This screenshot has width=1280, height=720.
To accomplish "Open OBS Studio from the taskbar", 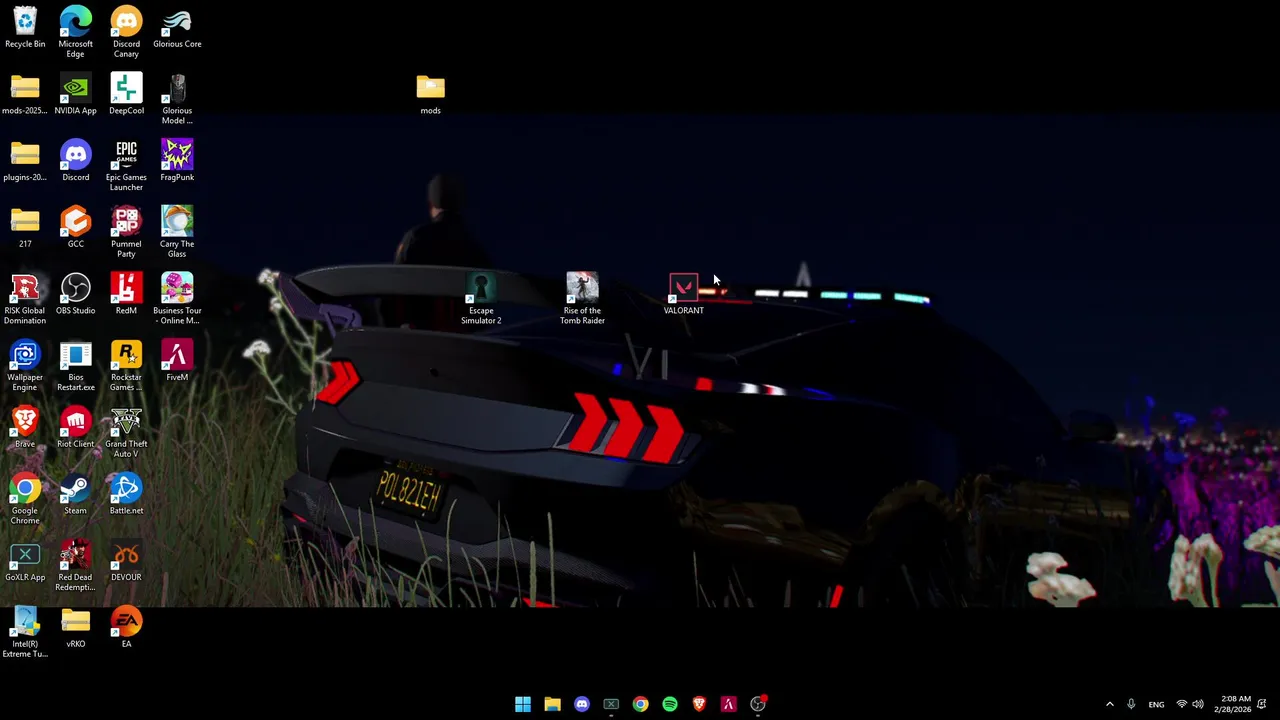I will (758, 704).
